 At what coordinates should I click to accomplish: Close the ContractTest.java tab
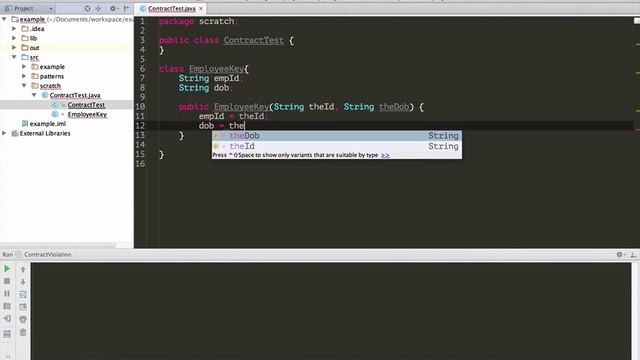click(x=201, y=9)
